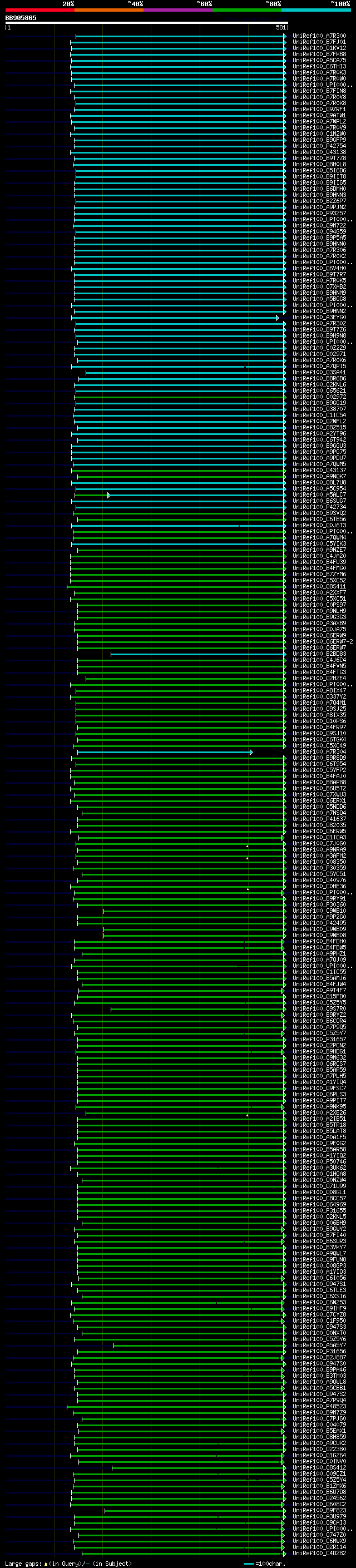Select the label UniRef100_B9G3G3
The image size is (356, 1568).
coord(319,617)
